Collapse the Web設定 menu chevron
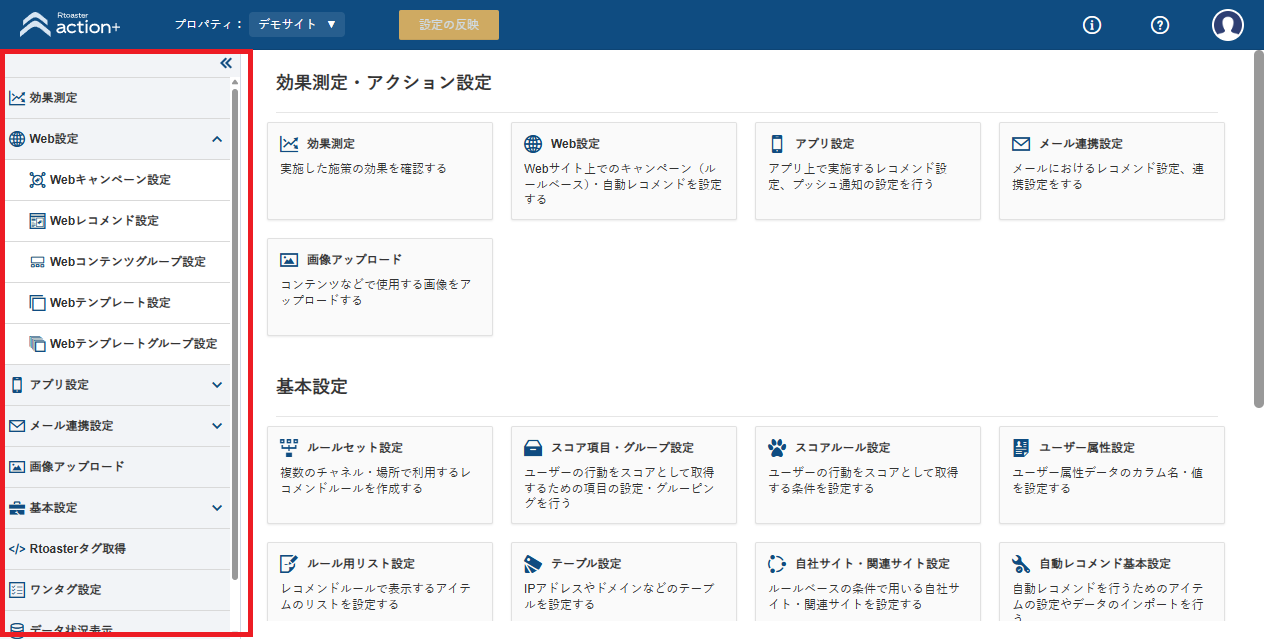Viewport: 1264px width, 639px height. 217,139
